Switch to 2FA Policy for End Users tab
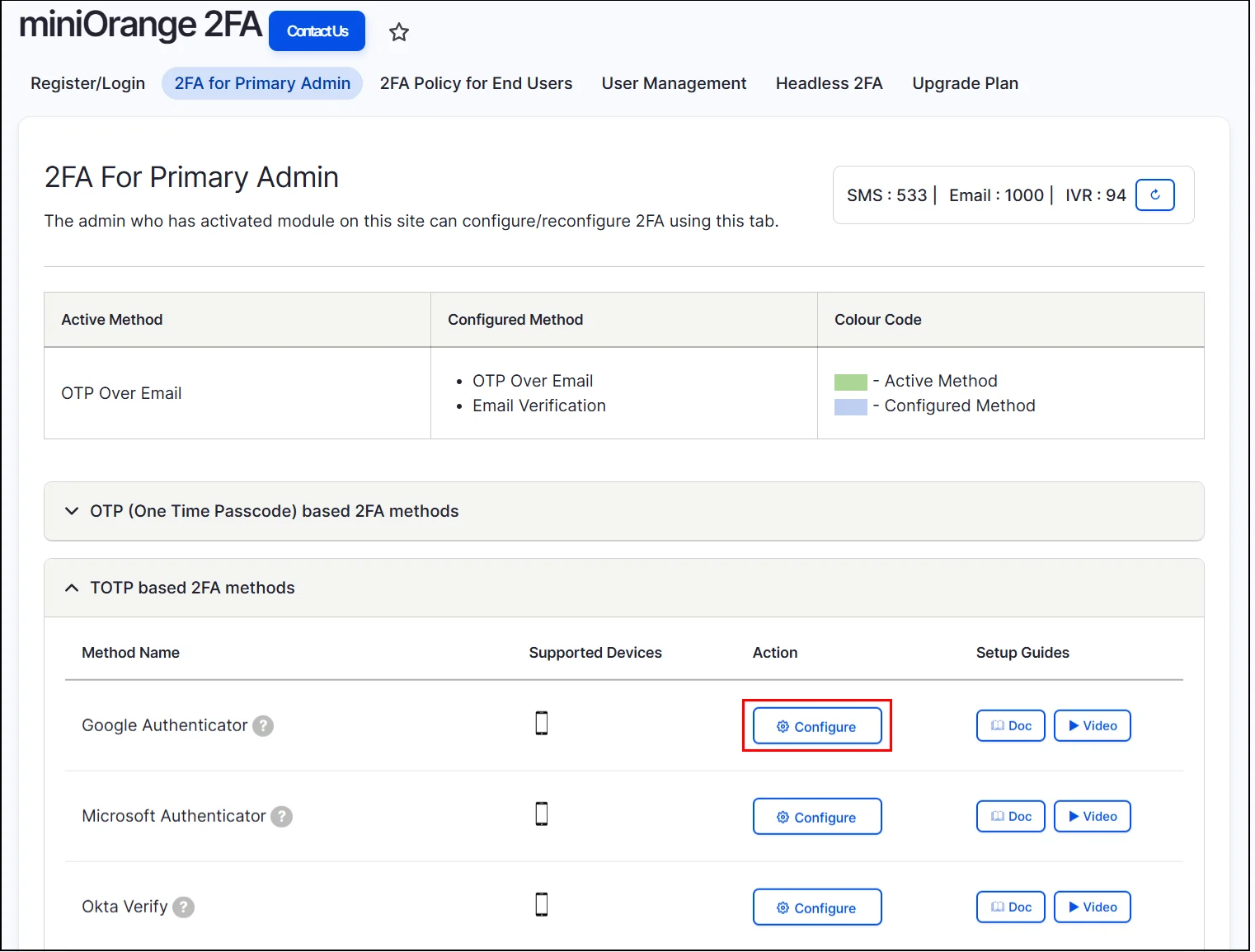The width and height of the screenshot is (1255, 952). (x=476, y=83)
